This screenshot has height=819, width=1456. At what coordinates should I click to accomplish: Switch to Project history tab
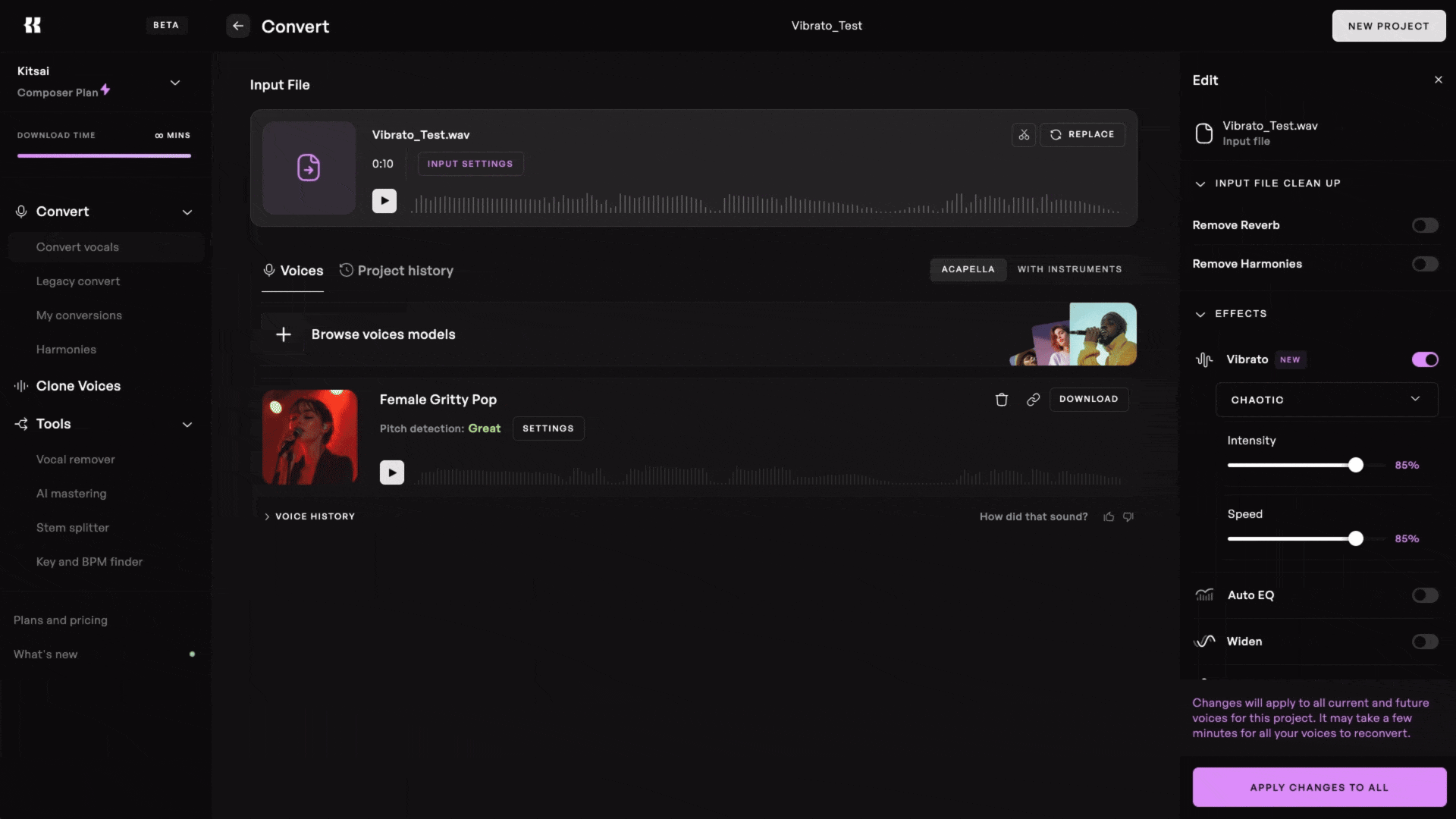(397, 271)
